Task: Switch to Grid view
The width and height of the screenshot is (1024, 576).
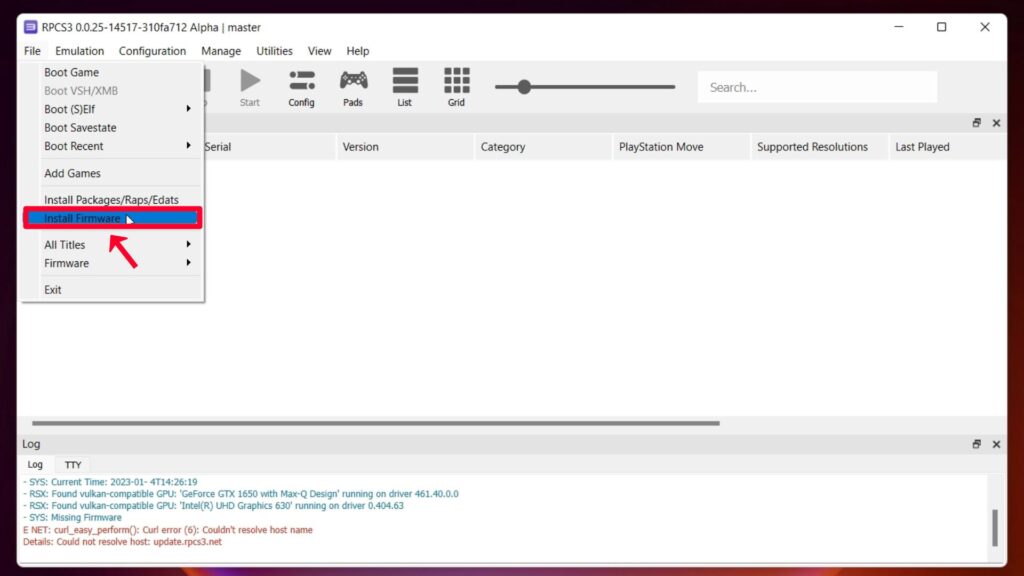Action: pyautogui.click(x=456, y=86)
